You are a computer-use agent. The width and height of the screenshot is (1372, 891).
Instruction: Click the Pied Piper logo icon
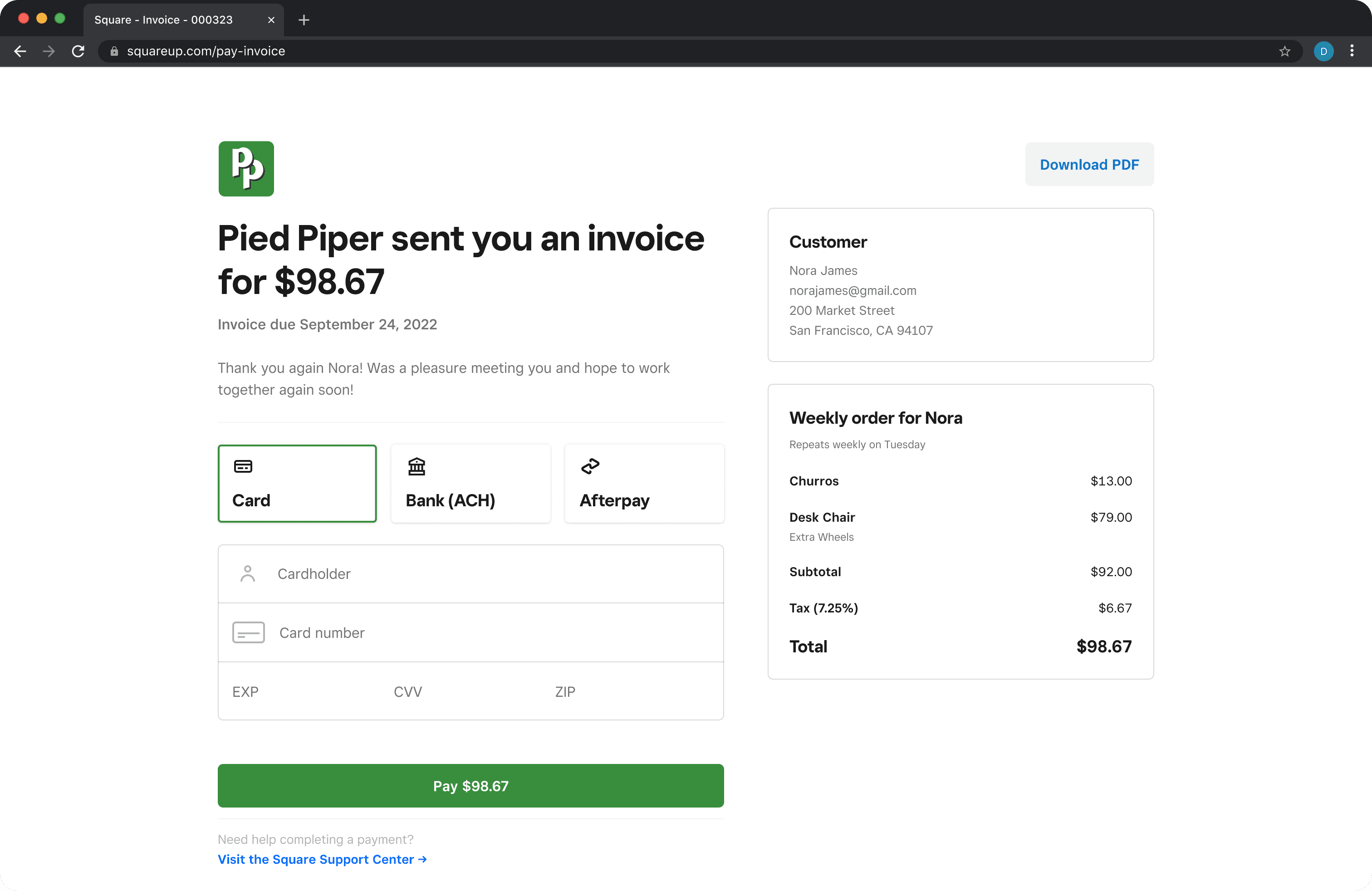pyautogui.click(x=246, y=169)
